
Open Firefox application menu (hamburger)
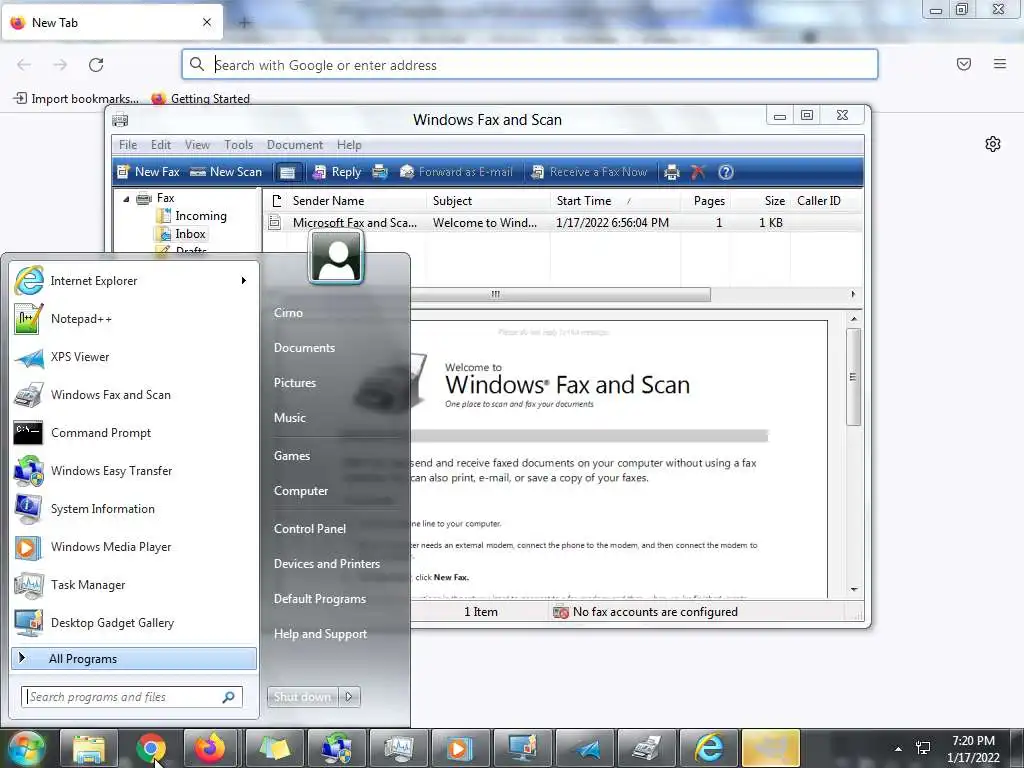click(1000, 64)
